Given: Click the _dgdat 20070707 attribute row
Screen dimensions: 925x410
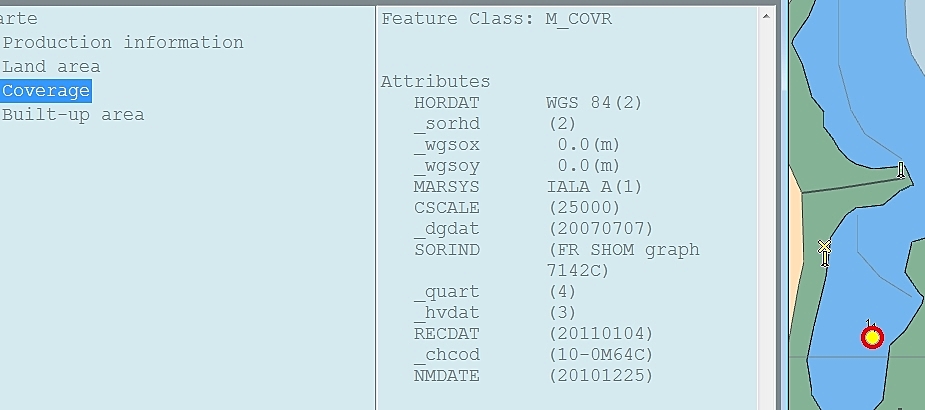Looking at the screenshot, I should [x=533, y=229].
